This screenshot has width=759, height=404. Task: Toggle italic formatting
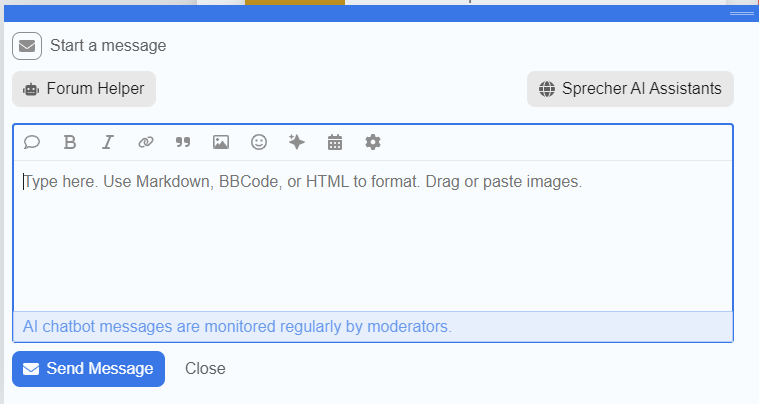point(107,143)
